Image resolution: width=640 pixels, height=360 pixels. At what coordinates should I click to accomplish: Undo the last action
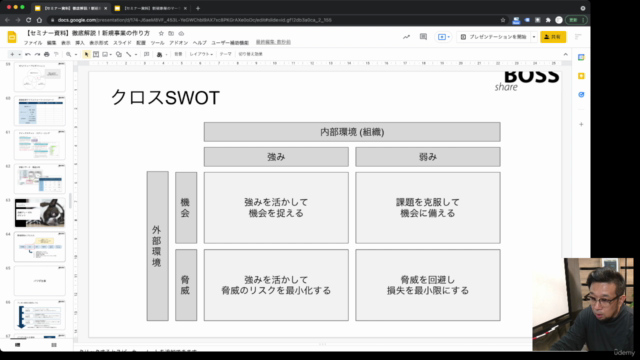coord(28,54)
